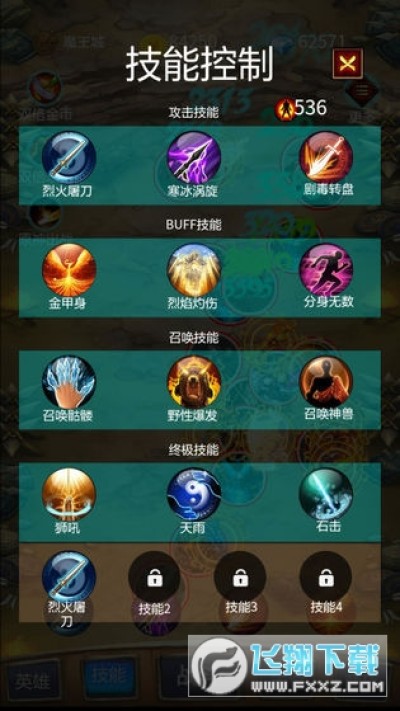Viewport: 400px width, 711px height.
Task: Select the 野性爆发 bear summon skill
Action: coord(194,382)
